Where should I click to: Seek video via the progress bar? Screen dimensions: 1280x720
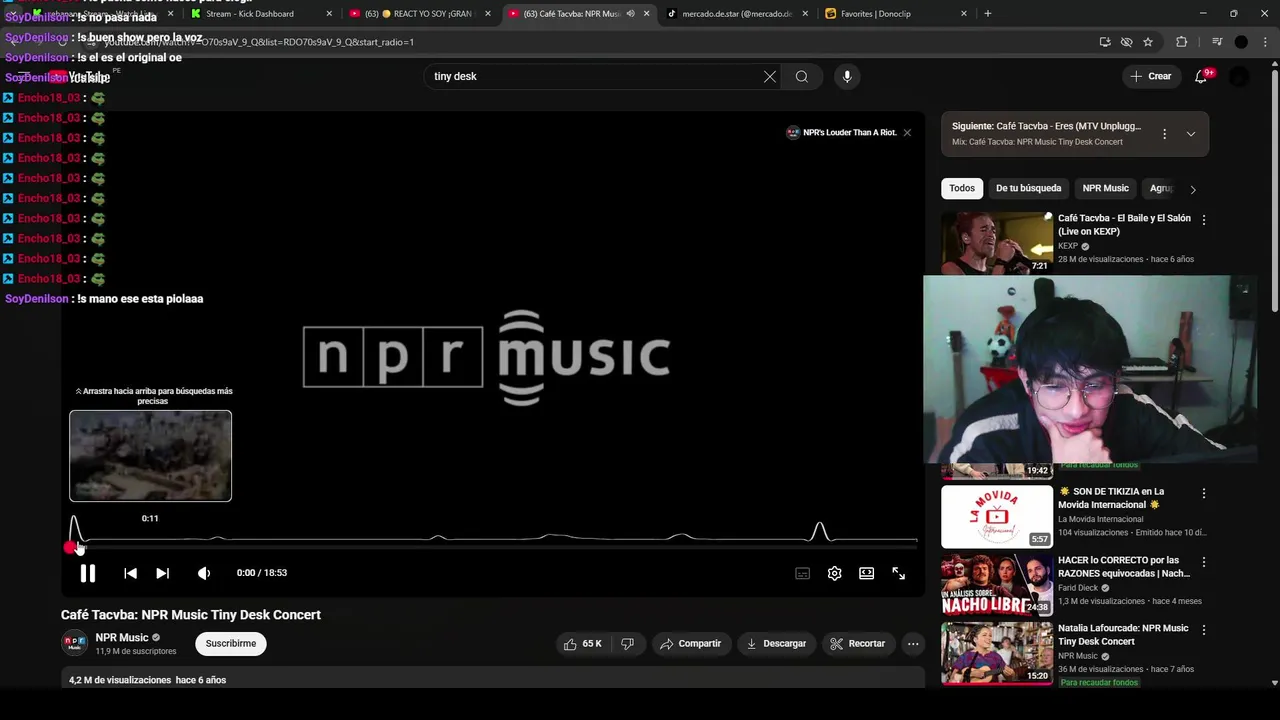tap(493, 547)
